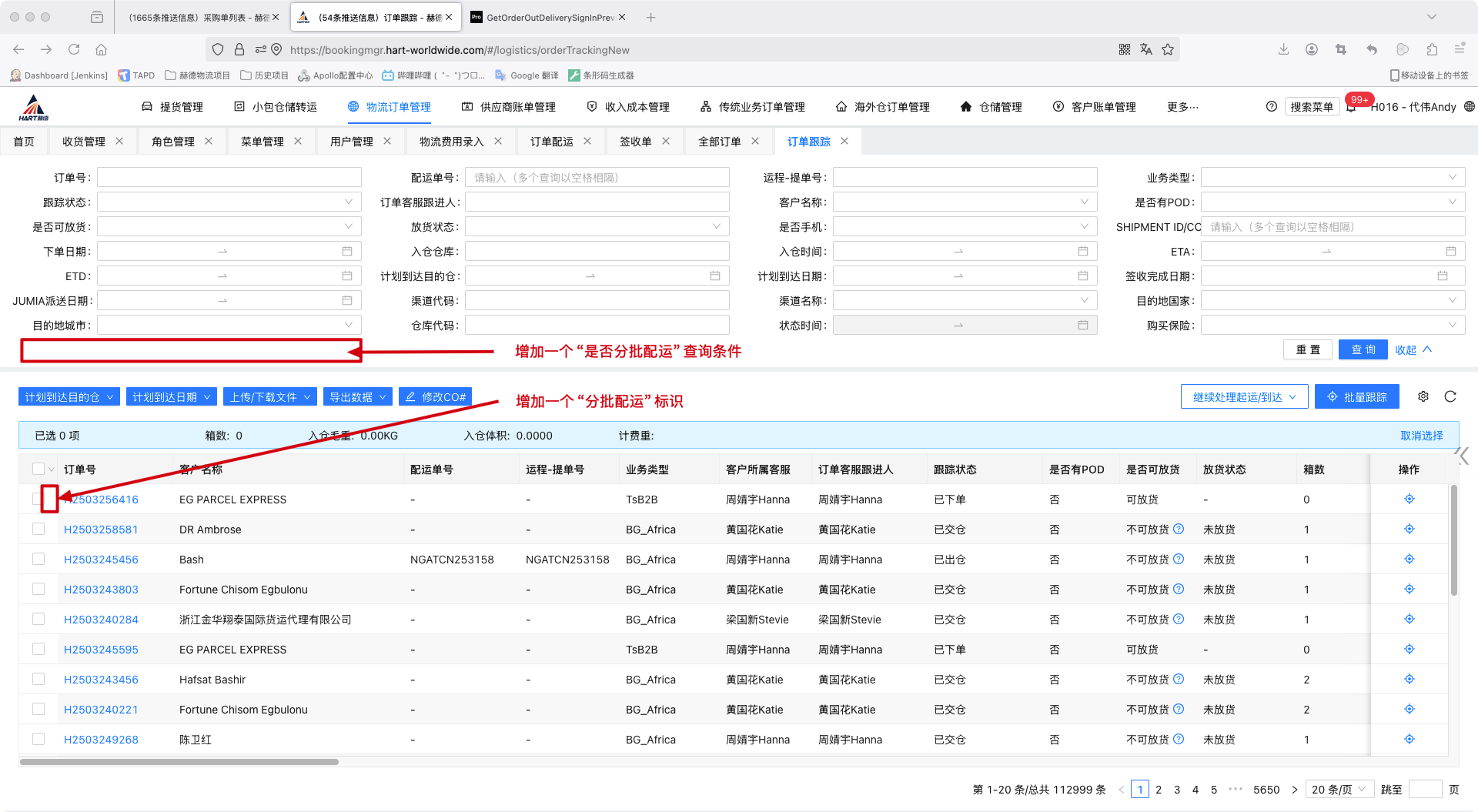Click the help icon in the top navigation
This screenshot has height=812, width=1478.
coord(1272,107)
